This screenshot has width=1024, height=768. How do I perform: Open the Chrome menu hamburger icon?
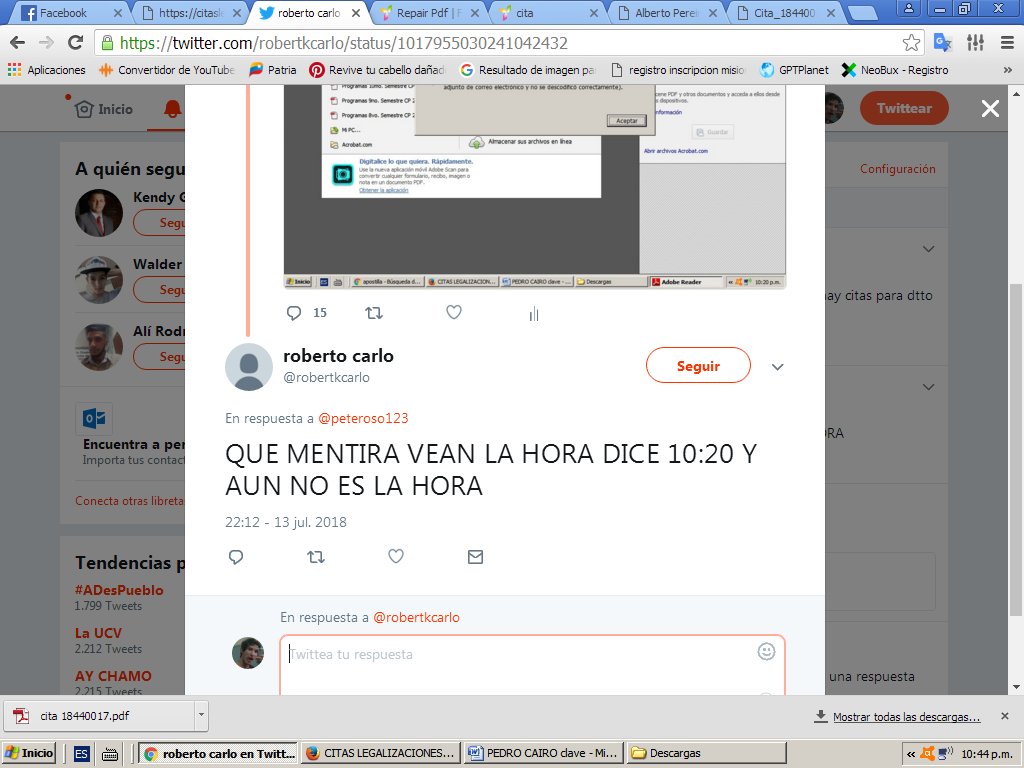tap(1007, 43)
